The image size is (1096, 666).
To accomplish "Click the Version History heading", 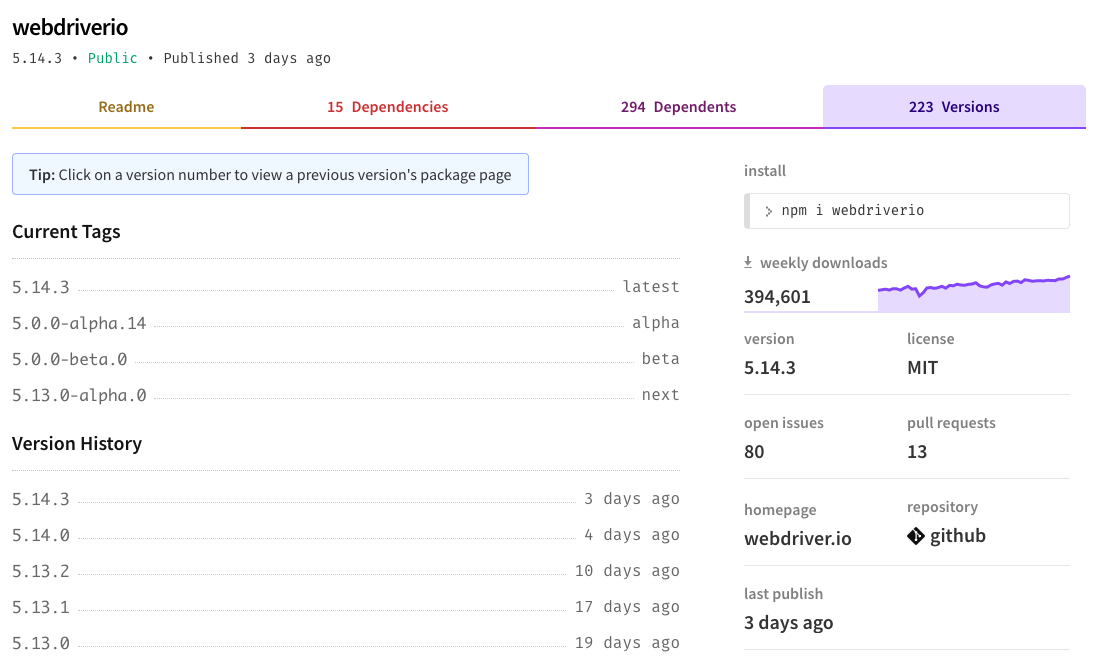I will tap(77, 444).
